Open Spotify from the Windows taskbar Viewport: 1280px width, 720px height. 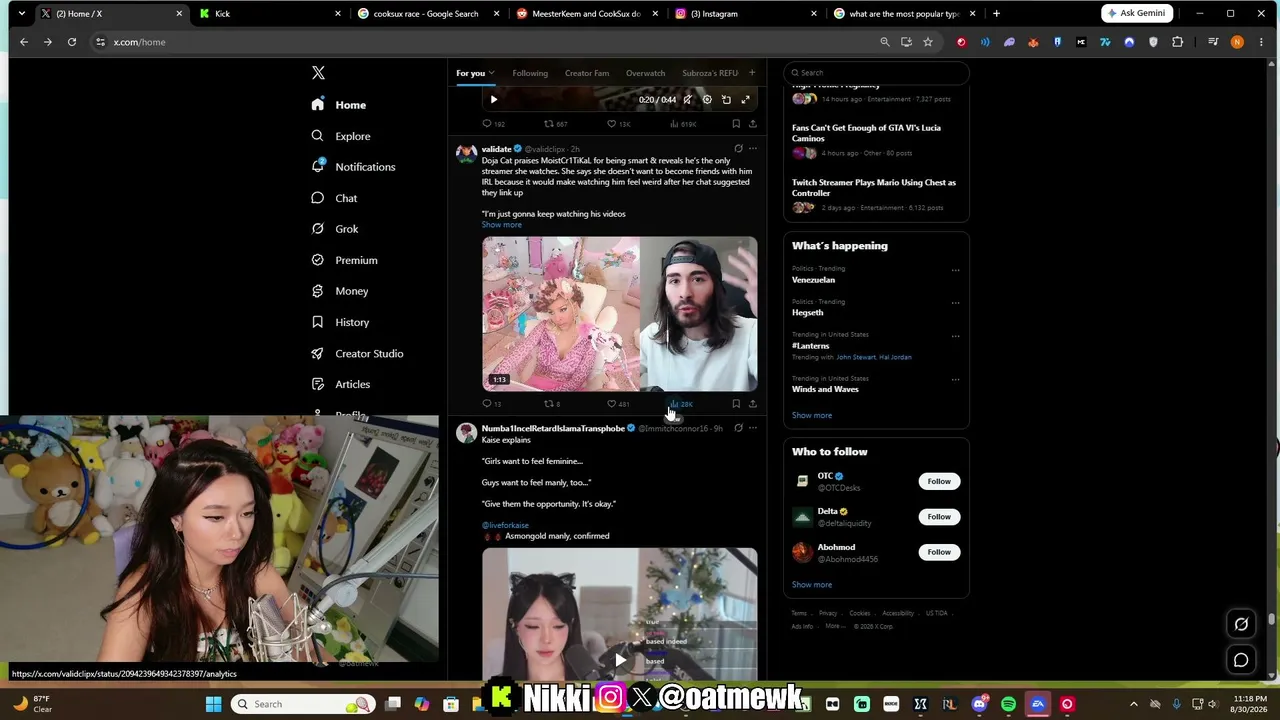coord(1008,704)
